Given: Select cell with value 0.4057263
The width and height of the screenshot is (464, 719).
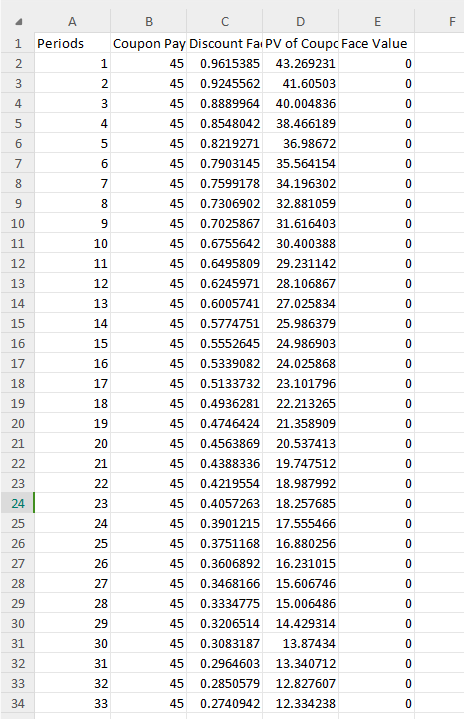Looking at the screenshot, I should pyautogui.click(x=225, y=503).
